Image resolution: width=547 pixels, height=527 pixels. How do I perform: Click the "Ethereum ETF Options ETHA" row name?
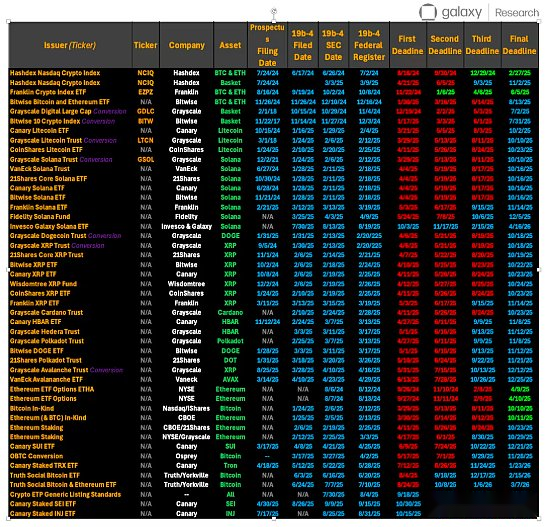click(52, 389)
